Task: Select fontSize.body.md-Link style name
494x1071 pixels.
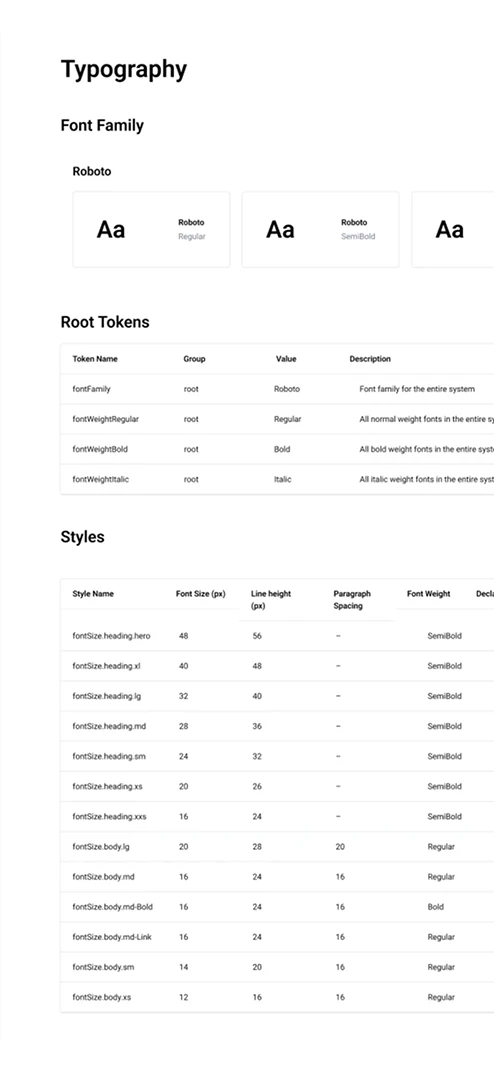Action: 112,937
